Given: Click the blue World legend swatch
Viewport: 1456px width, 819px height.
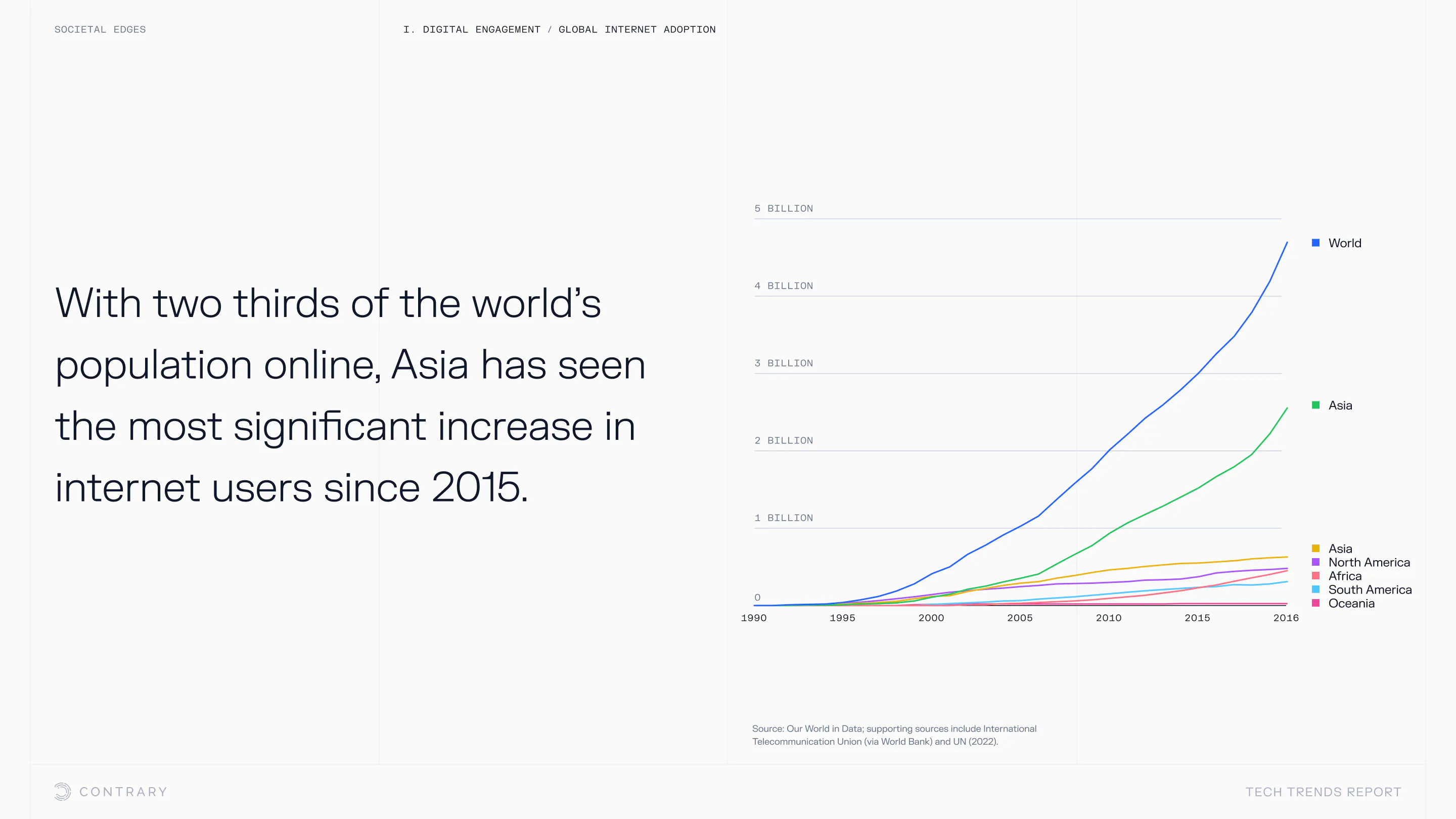Looking at the screenshot, I should pos(1316,243).
